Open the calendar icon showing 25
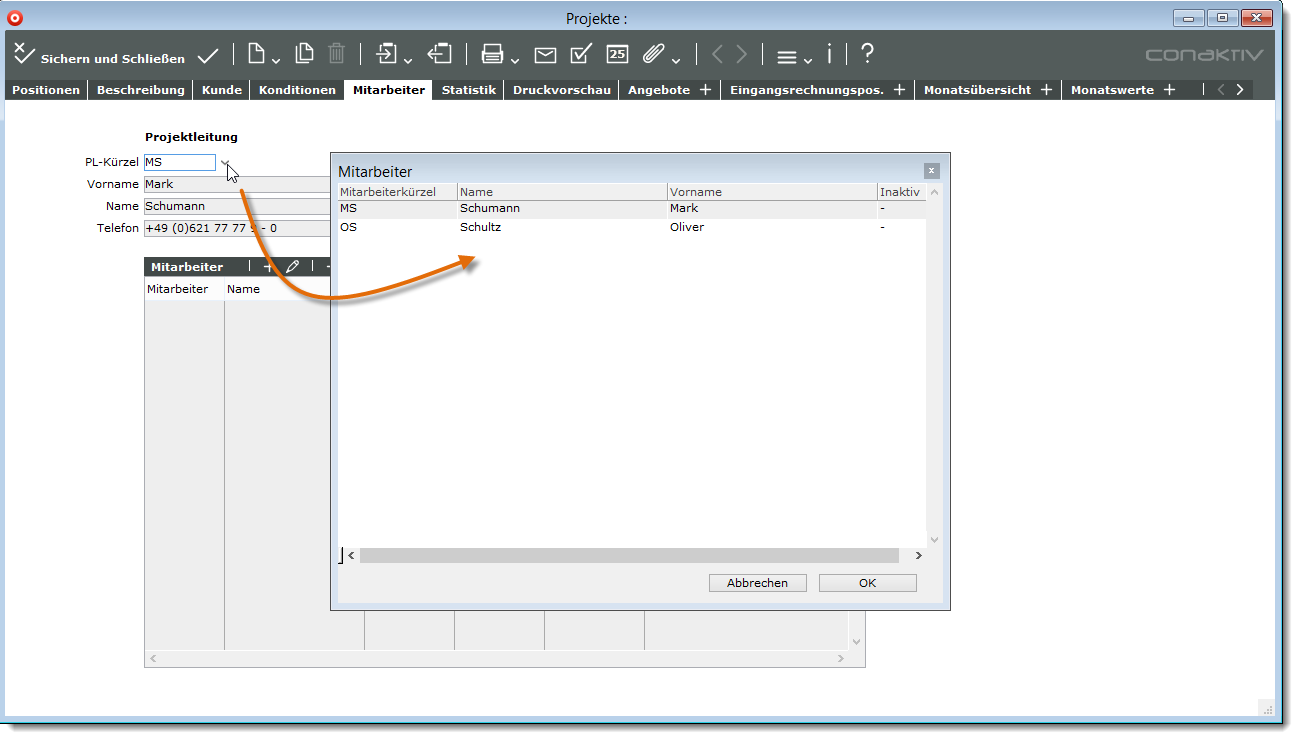Image resolution: width=1298 pixels, height=739 pixels. point(618,55)
